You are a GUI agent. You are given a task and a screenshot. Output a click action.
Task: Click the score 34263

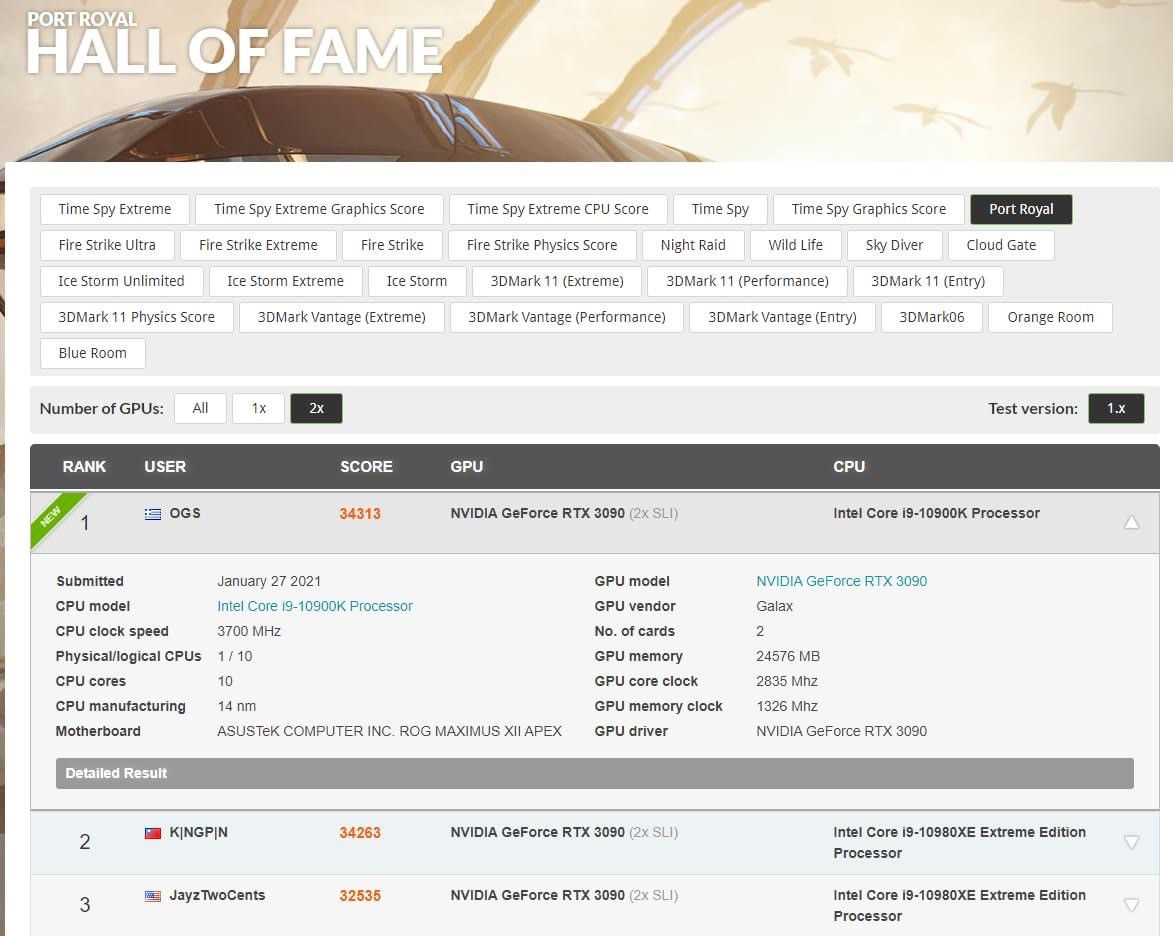tap(360, 833)
